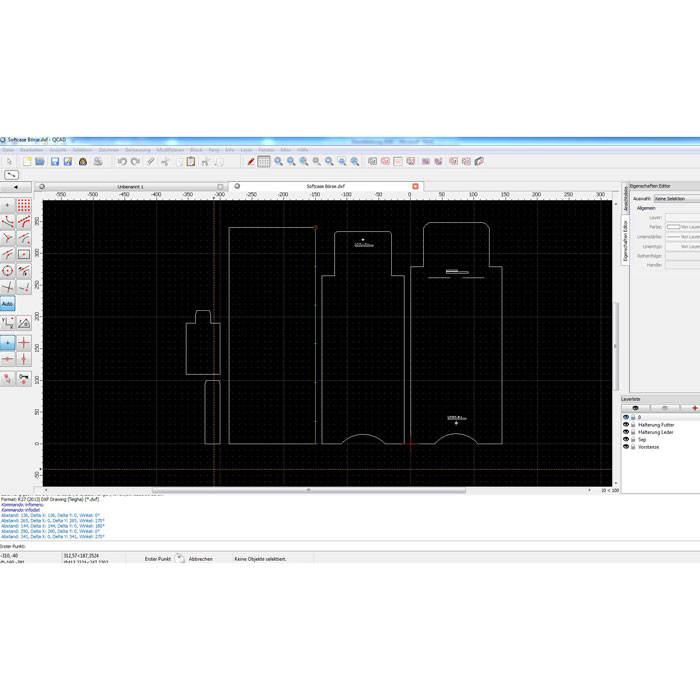700x700 pixels.
Task: Close the Softcase Börse.dxf tab
Action: [415, 186]
